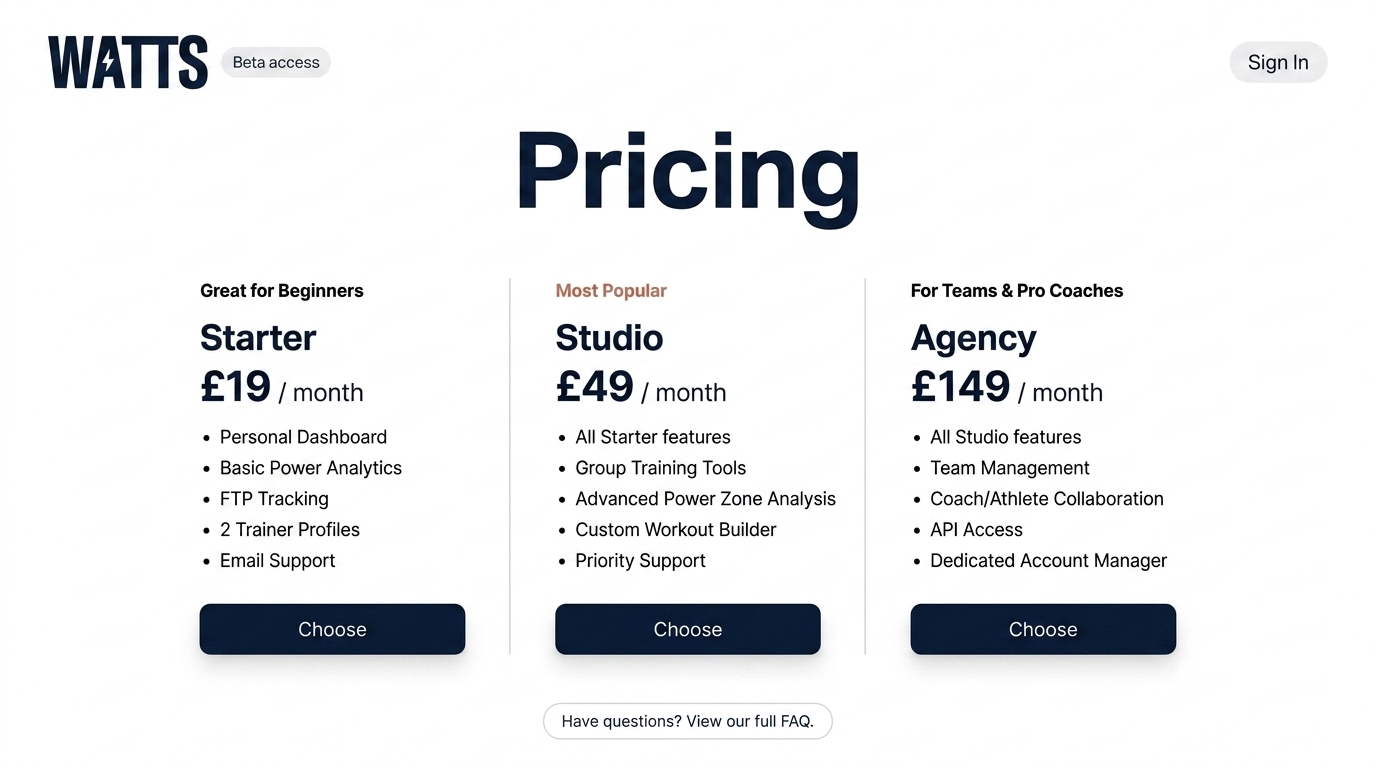Click the £19 / month price
Viewport: 1376px width, 768px height.
tap(282, 388)
